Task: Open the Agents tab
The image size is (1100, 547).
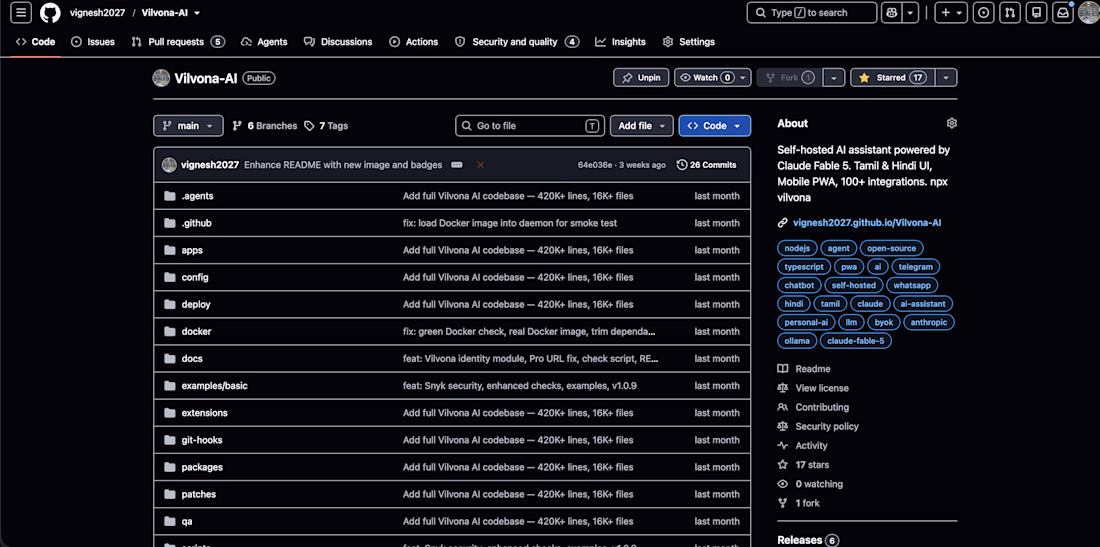Action: point(264,42)
